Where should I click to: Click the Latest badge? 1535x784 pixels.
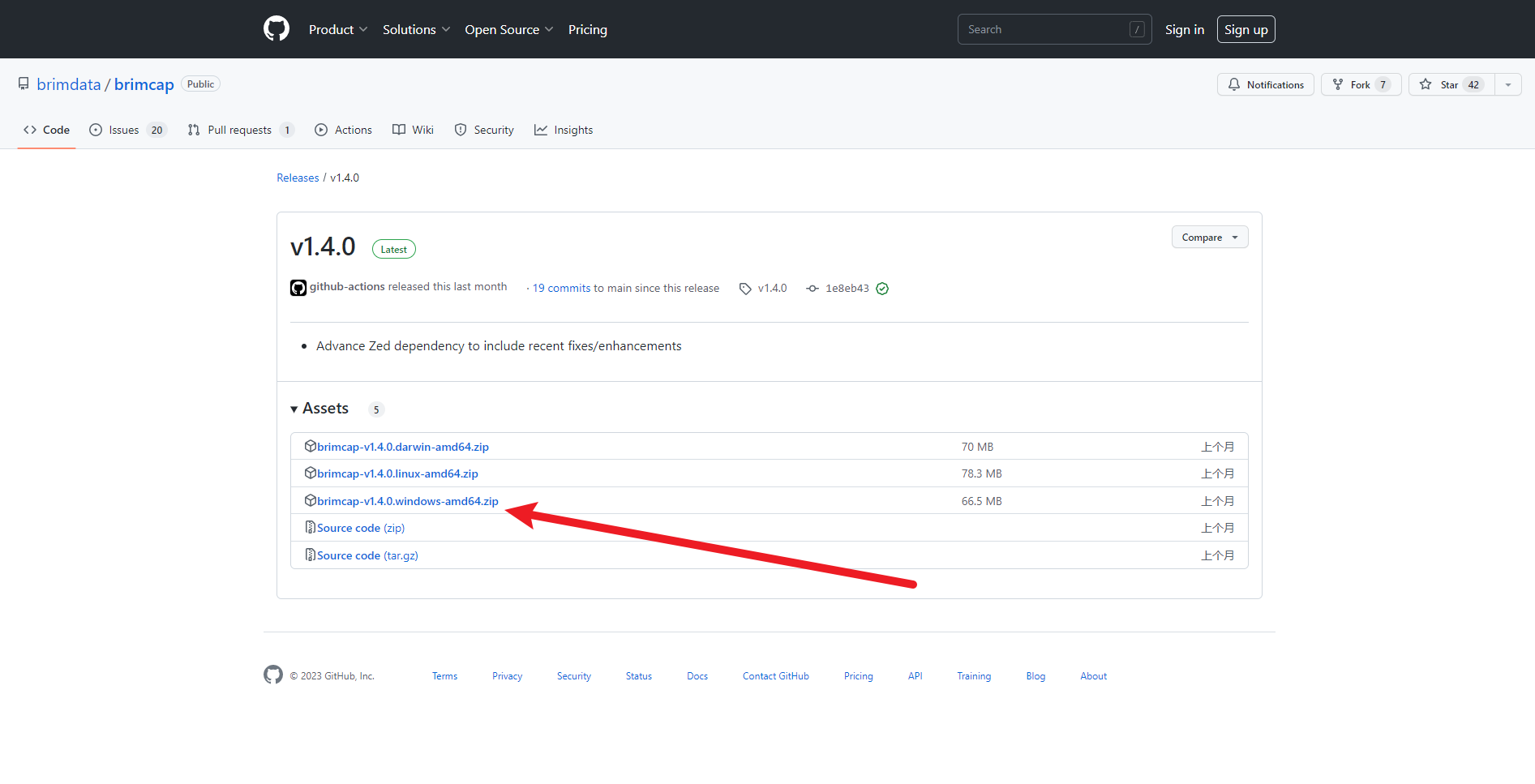[x=394, y=249]
